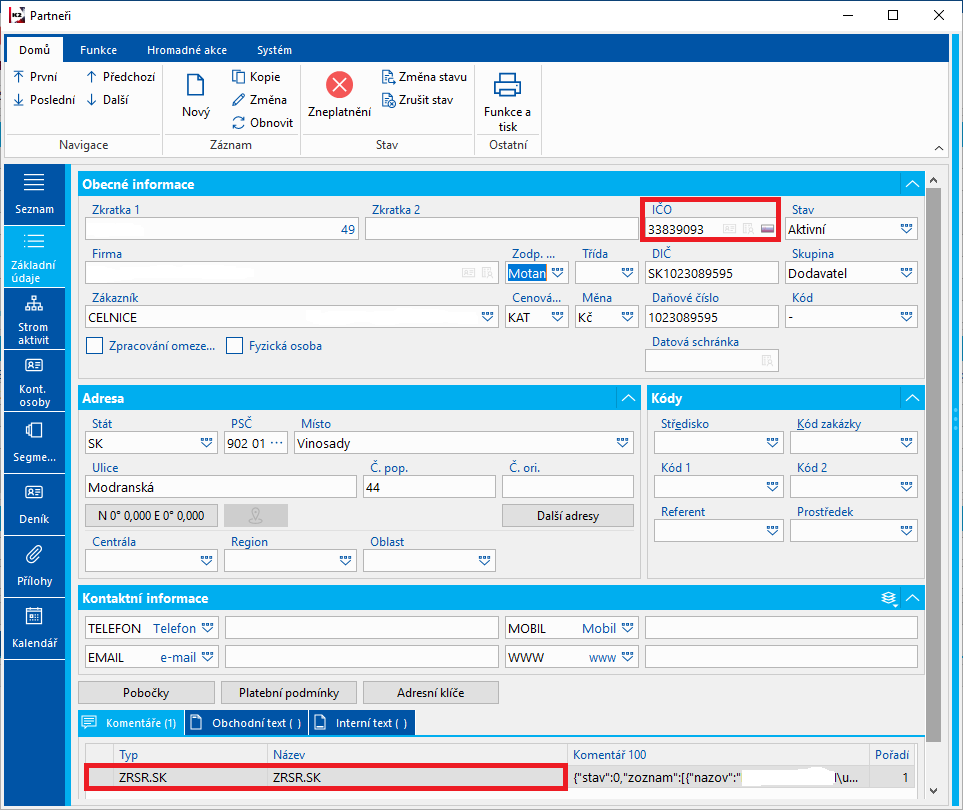
Task: Open Seznam list view in sidebar
Action: 34,194
